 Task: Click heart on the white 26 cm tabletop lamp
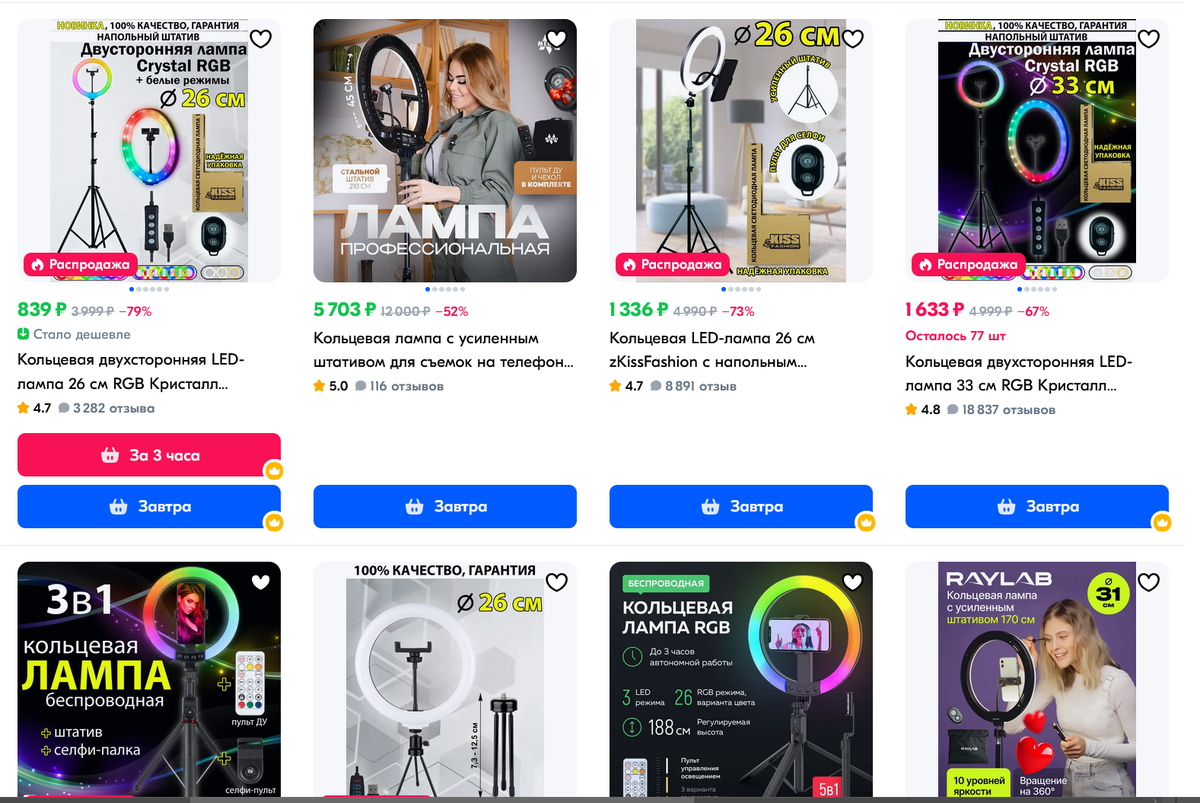click(x=557, y=582)
